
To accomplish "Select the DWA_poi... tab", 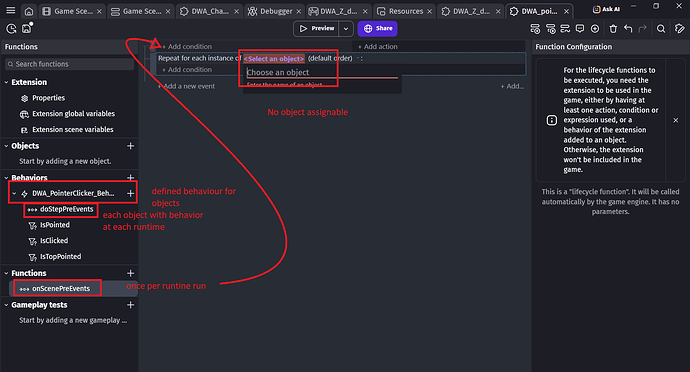I will [x=540, y=11].
